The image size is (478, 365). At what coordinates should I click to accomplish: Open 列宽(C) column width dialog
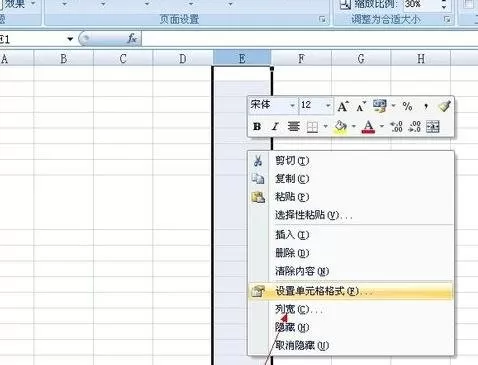[351, 310]
